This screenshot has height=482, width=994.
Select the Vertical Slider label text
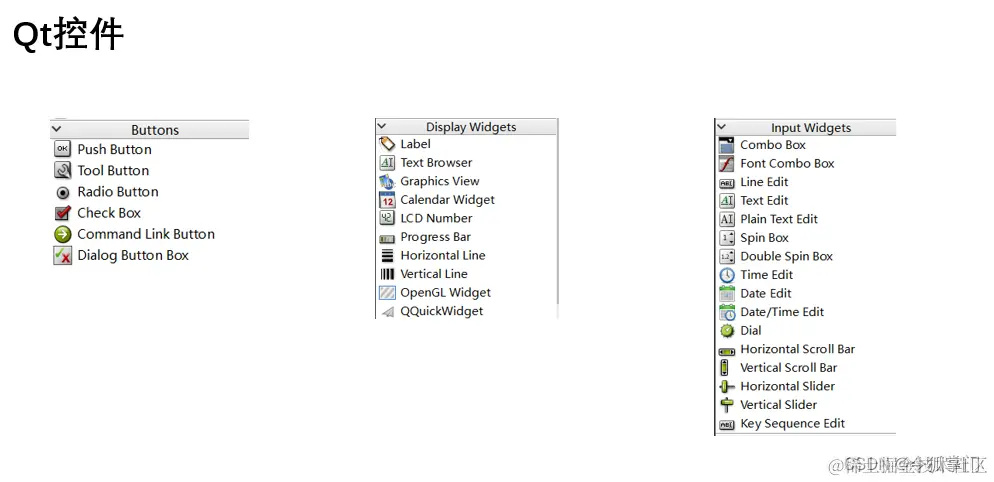pyautogui.click(x=778, y=405)
